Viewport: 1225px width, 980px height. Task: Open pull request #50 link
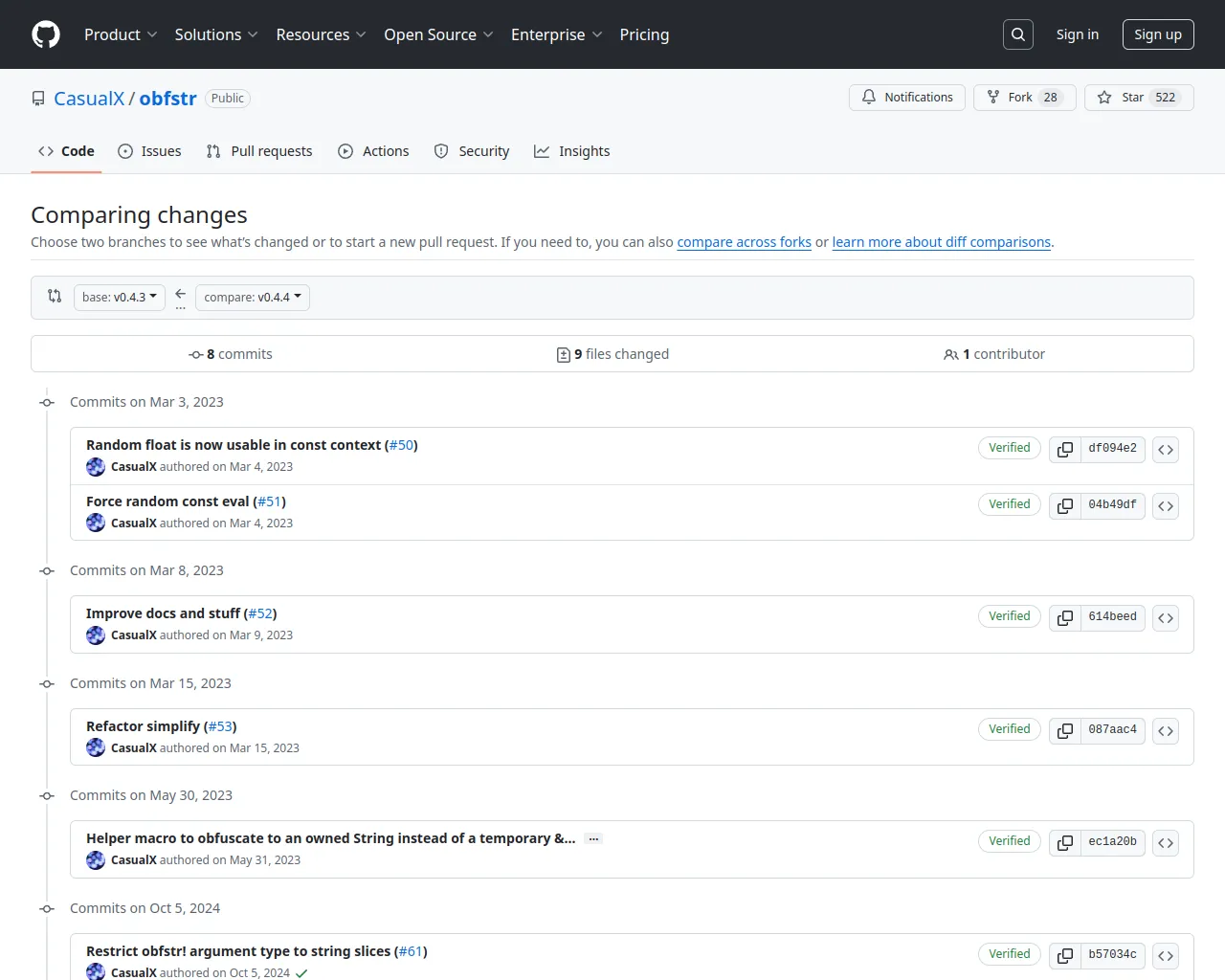[402, 445]
